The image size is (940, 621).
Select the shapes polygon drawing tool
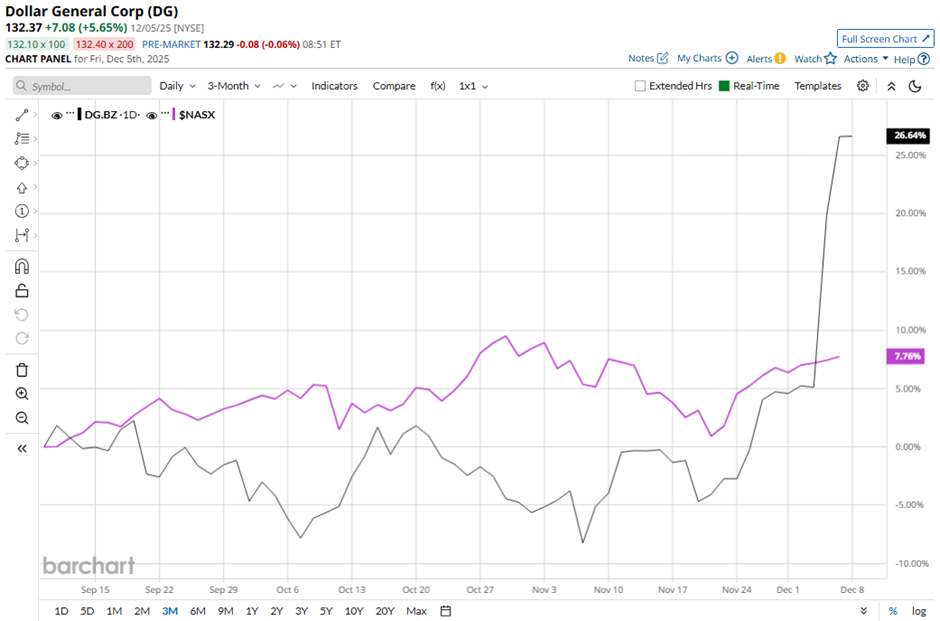22,163
